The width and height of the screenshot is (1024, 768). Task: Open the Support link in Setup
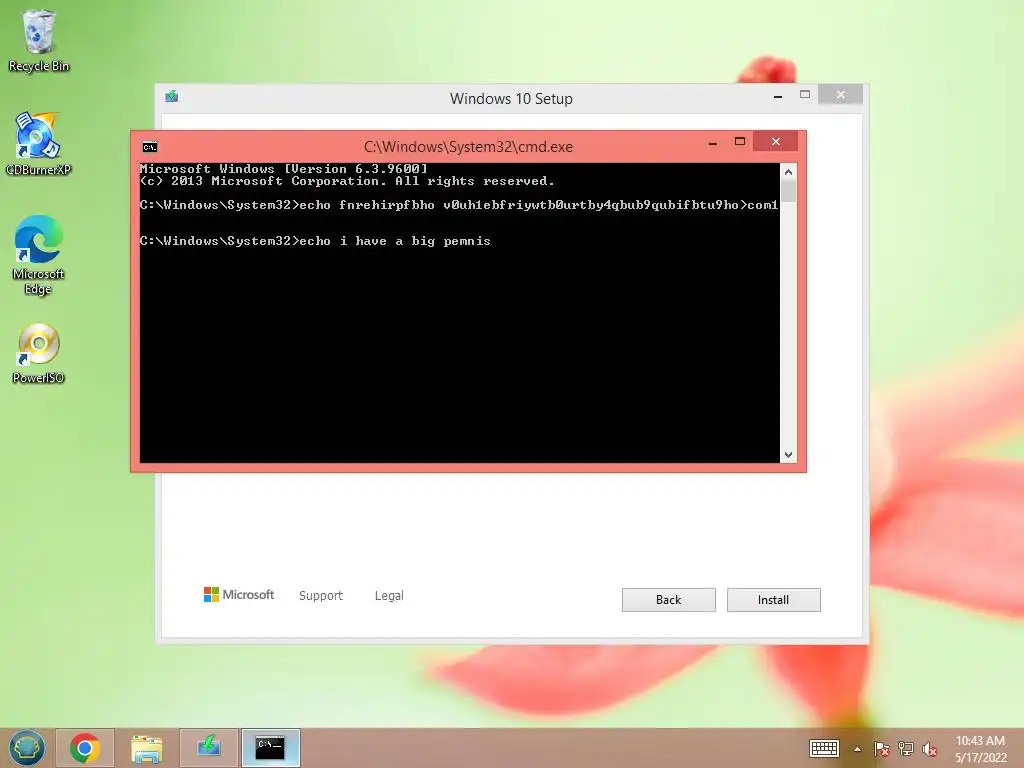321,596
